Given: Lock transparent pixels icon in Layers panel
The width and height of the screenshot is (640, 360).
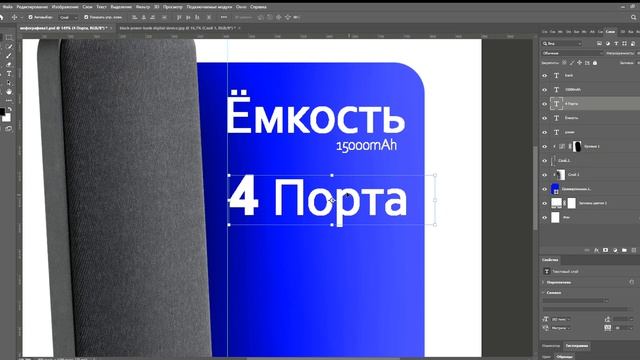Looking at the screenshot, I should (x=564, y=63).
